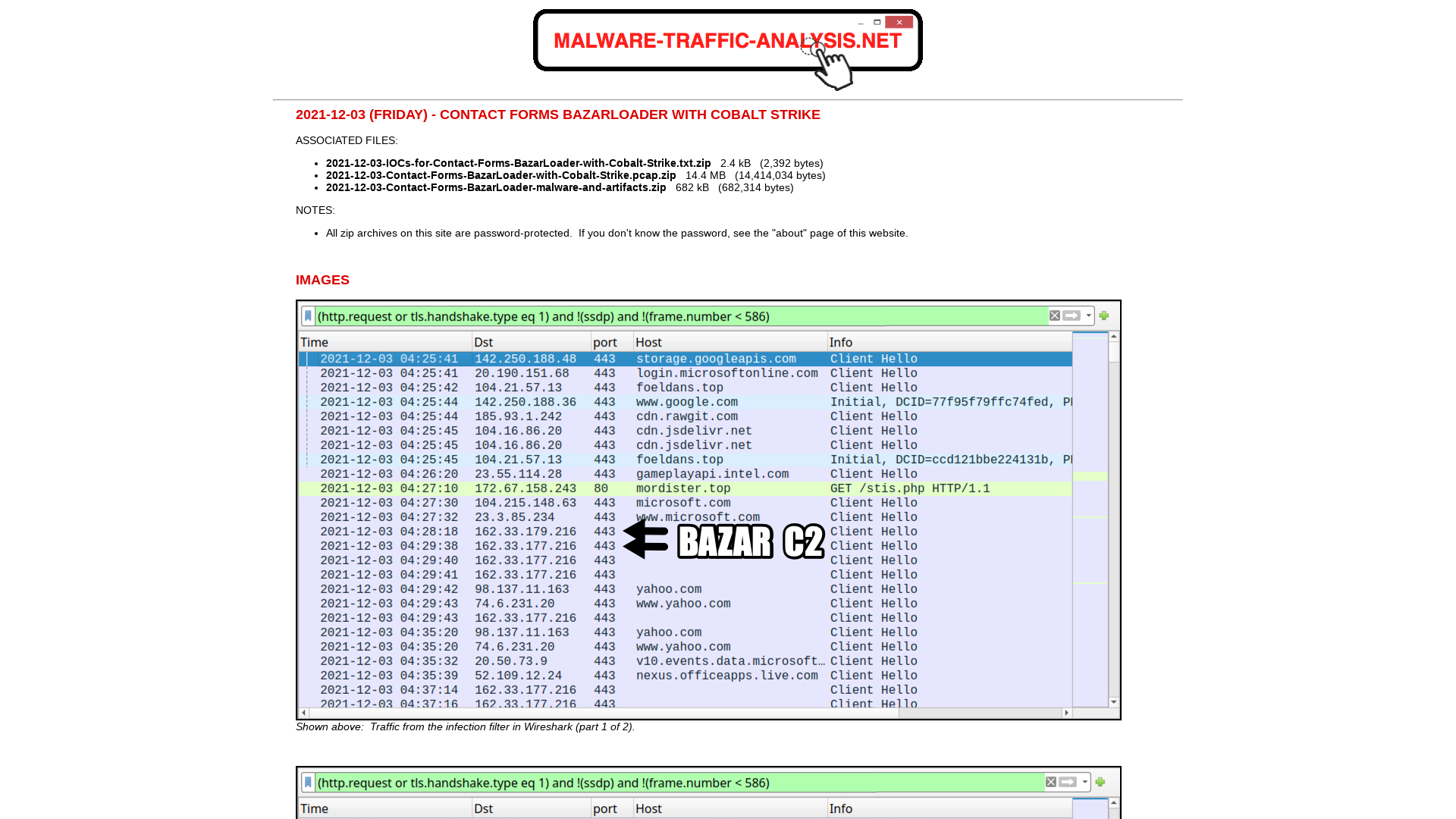Click the IMAGES section heading

322,280
